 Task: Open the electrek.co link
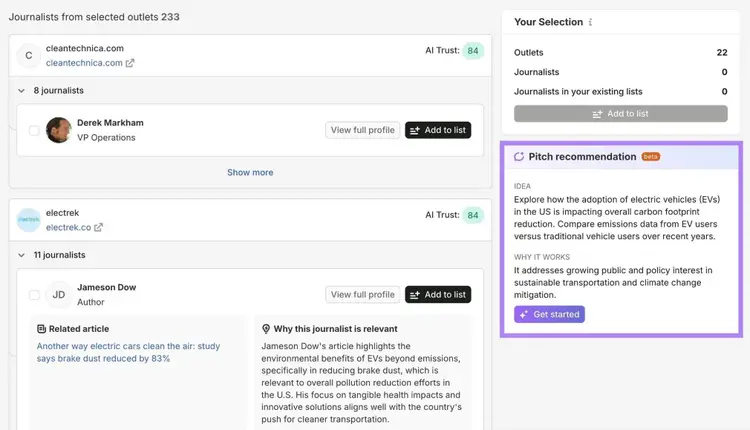(68, 227)
